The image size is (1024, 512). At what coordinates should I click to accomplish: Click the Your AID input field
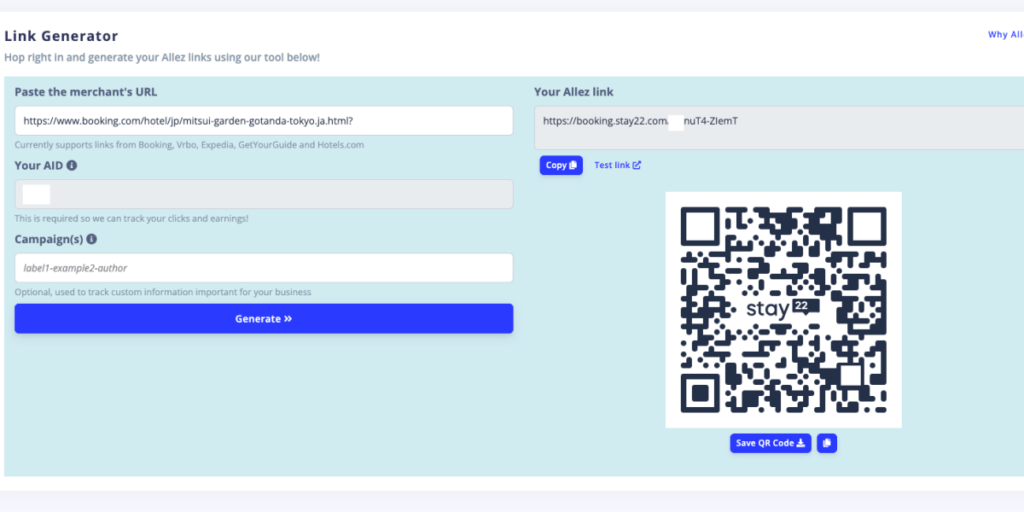point(264,194)
